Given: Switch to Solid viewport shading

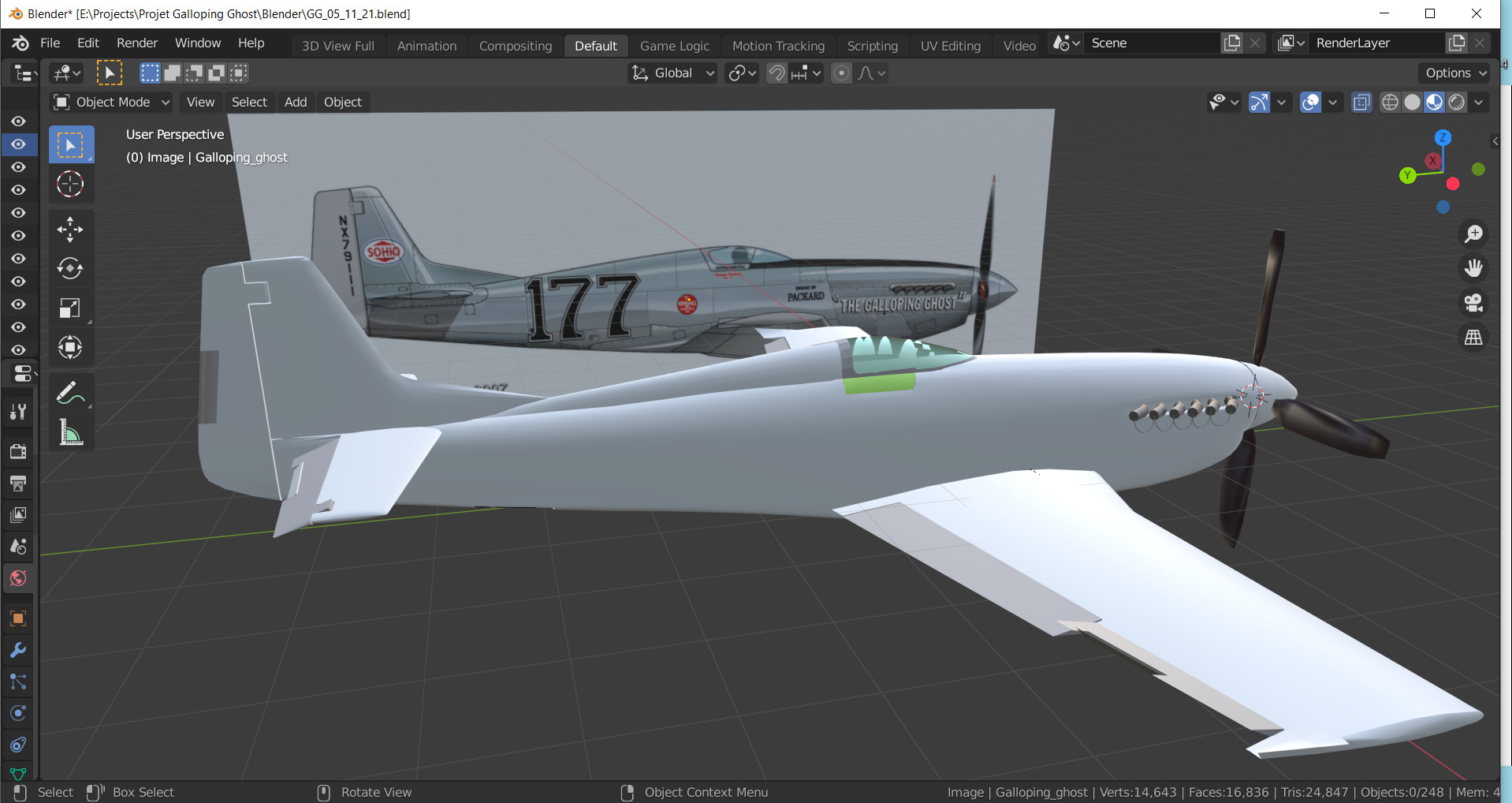Looking at the screenshot, I should tap(1413, 103).
